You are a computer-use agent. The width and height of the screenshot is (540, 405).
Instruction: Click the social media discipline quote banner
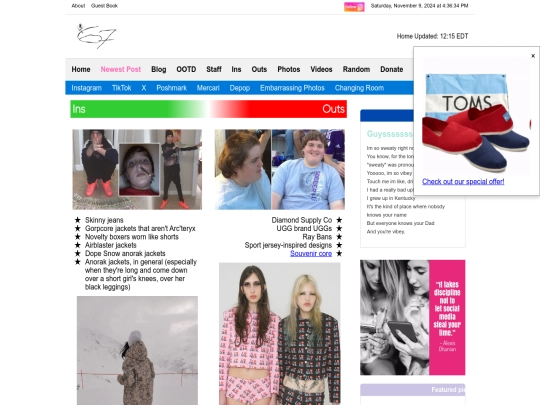pyautogui.click(x=413, y=317)
